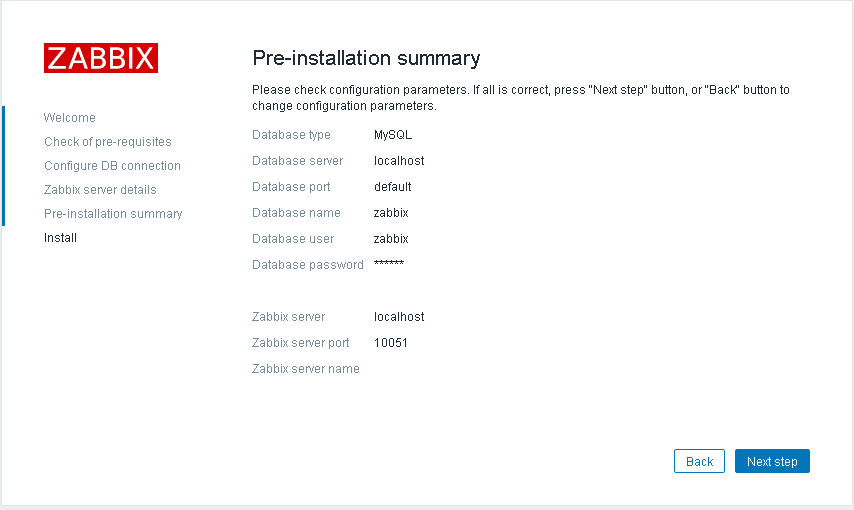The width and height of the screenshot is (854, 510).
Task: Click the Database name zabbix value
Action: 391,213
